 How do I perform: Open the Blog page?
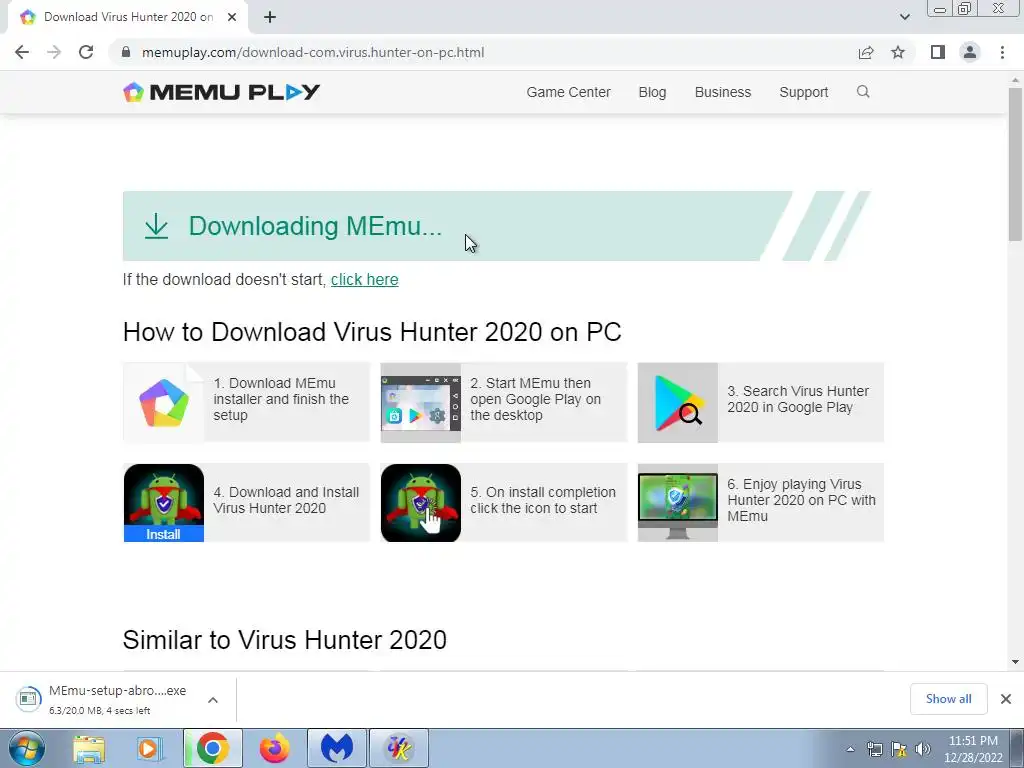click(x=652, y=92)
